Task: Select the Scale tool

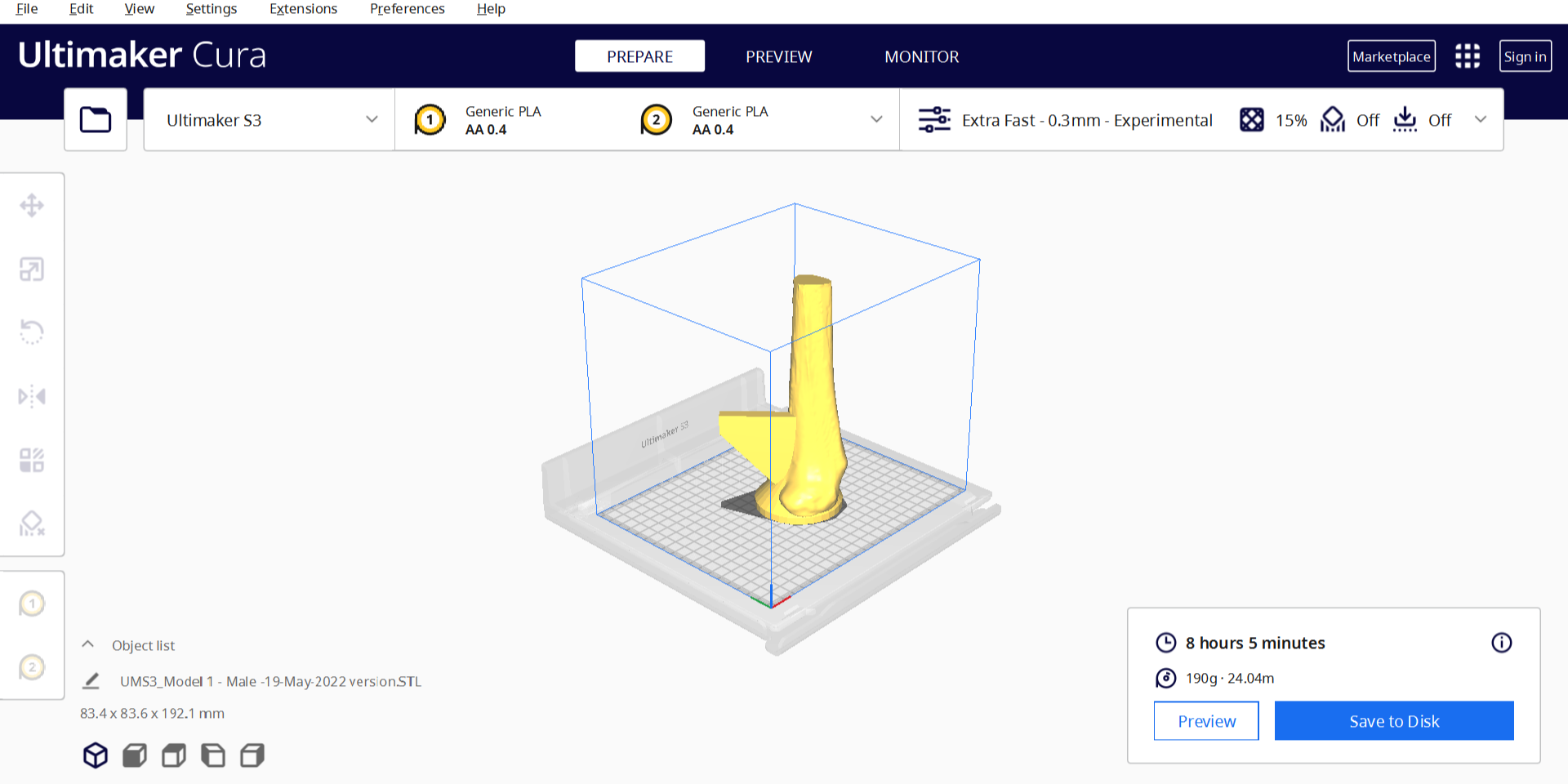Action: tap(32, 269)
